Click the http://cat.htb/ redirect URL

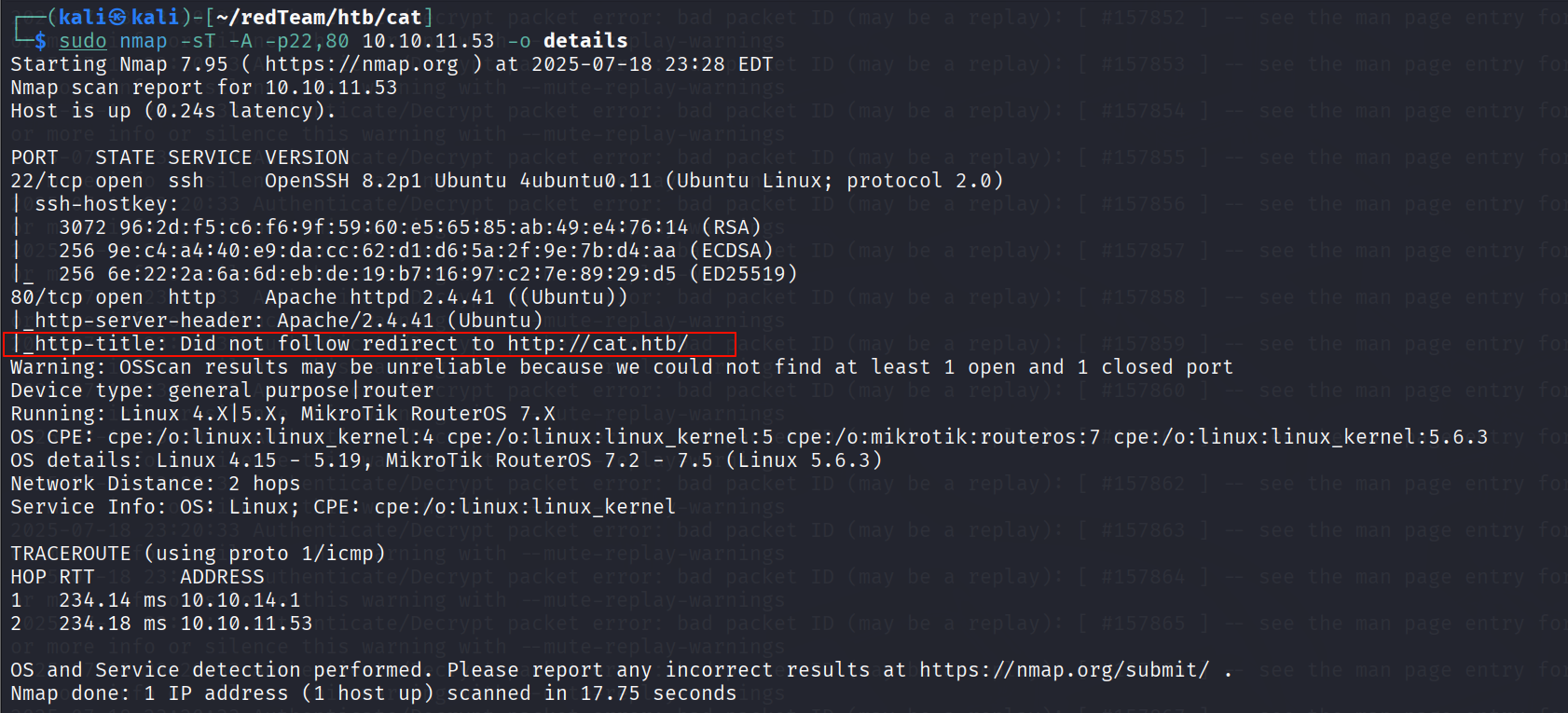[x=598, y=344]
